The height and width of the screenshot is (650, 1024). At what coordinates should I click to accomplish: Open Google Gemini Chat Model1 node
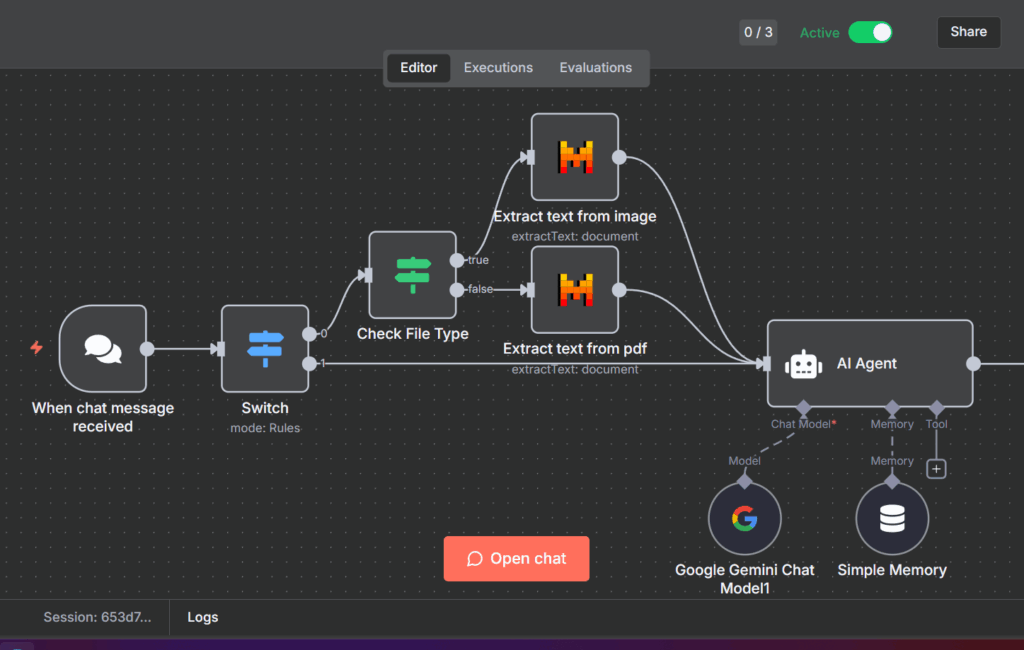click(x=744, y=519)
